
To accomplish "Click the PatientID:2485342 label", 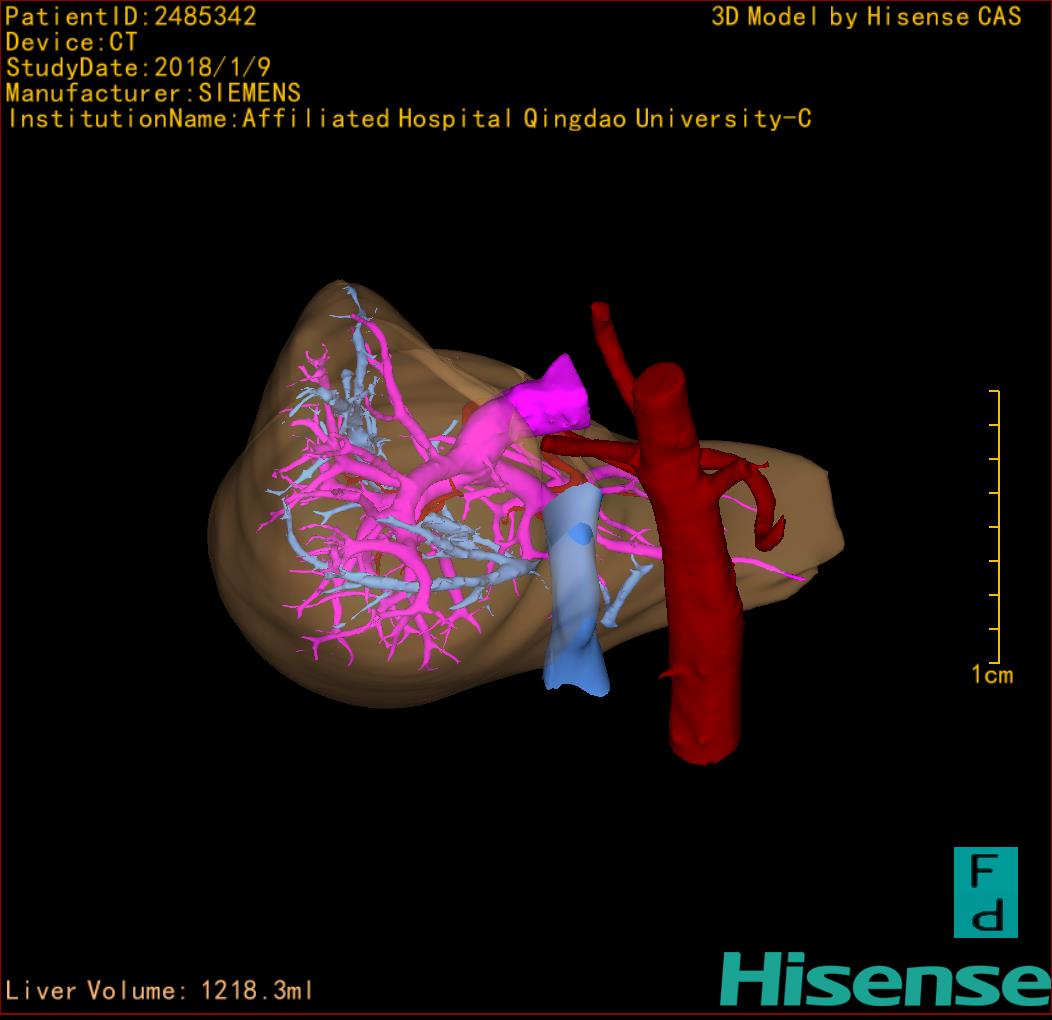I will [x=131, y=16].
